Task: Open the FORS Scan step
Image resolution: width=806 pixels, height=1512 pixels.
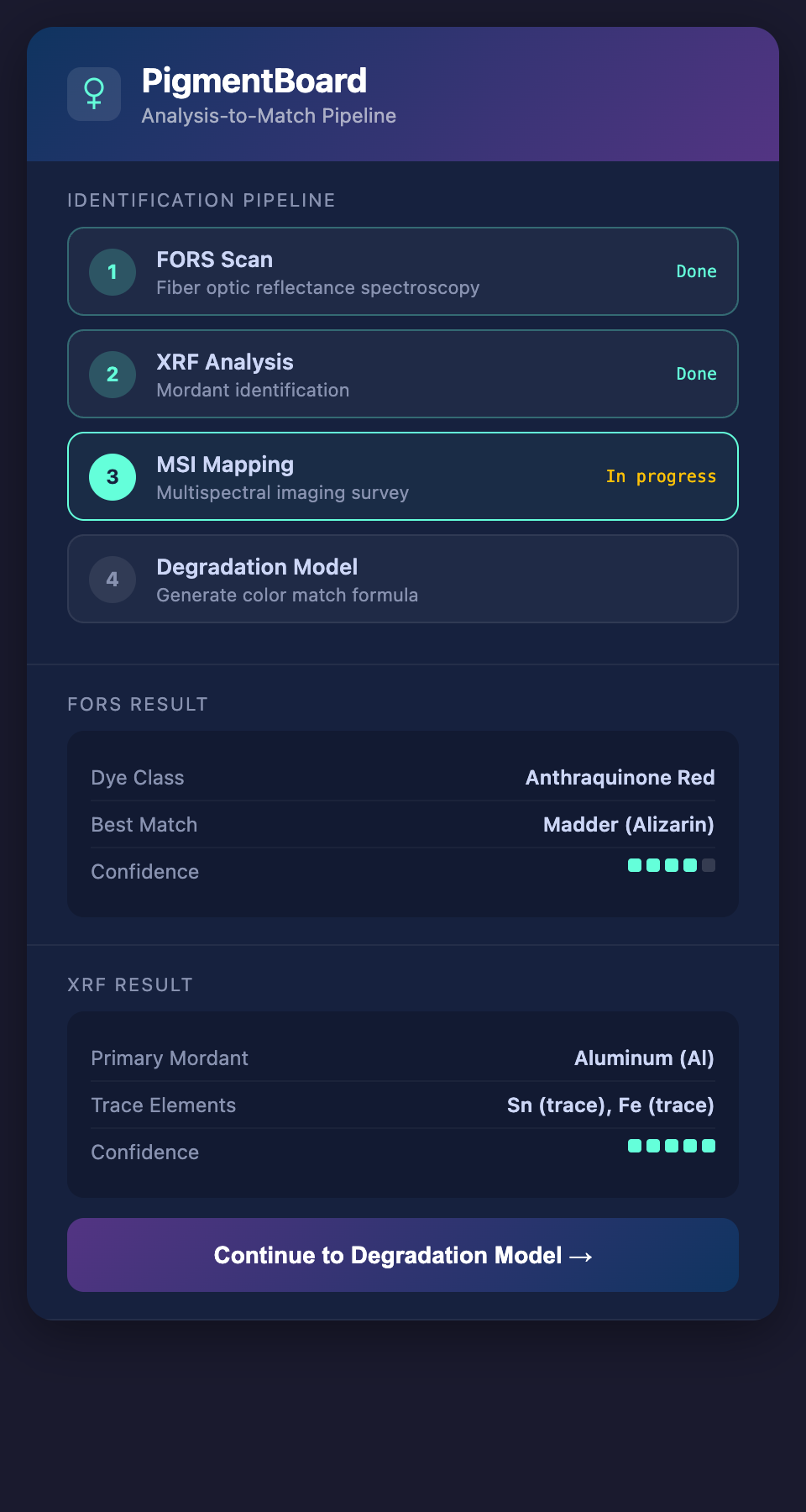Action: tap(403, 272)
